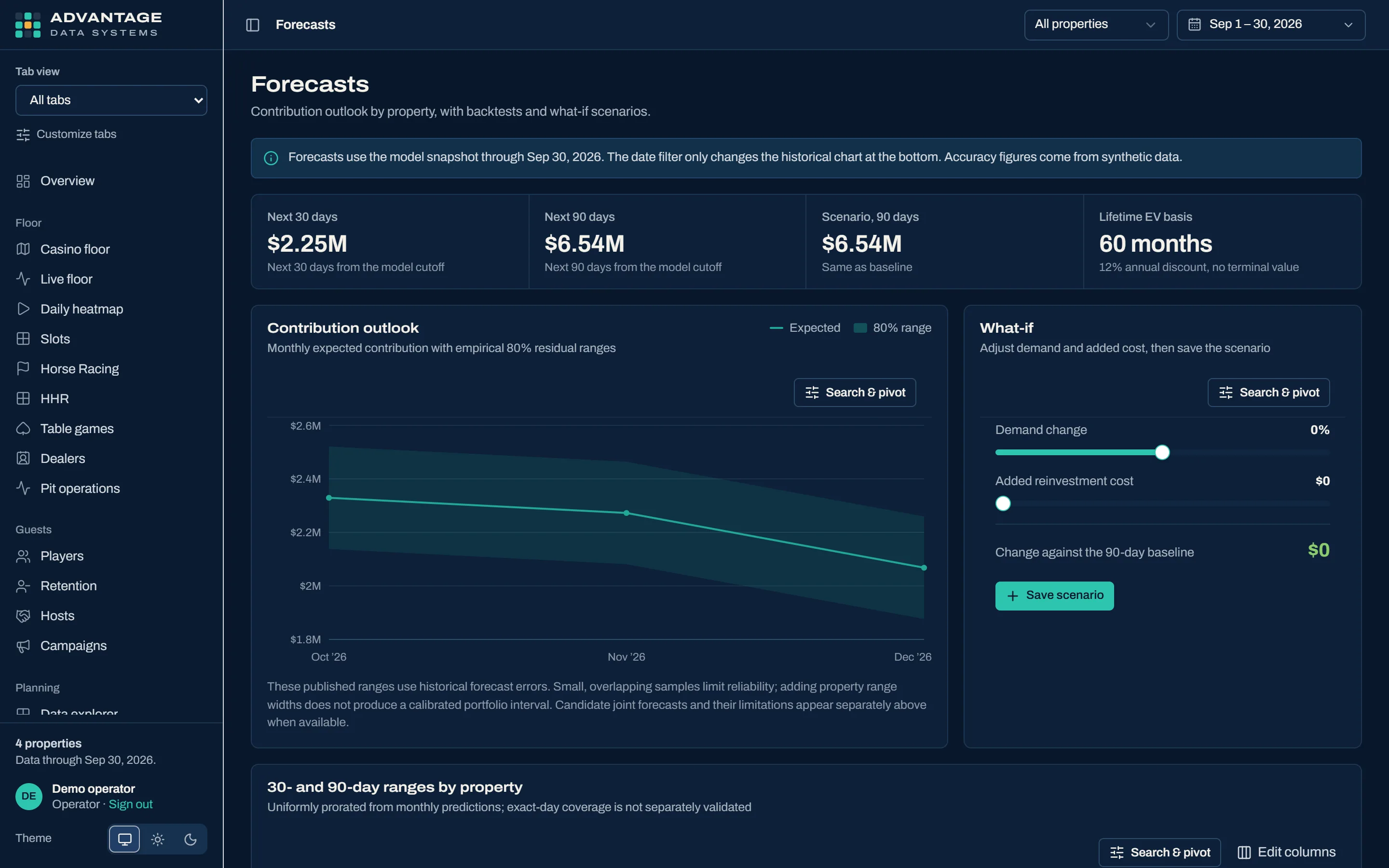The width and height of the screenshot is (1389, 868).
Task: Click the Dec '26 data point on chart
Action: 924,568
